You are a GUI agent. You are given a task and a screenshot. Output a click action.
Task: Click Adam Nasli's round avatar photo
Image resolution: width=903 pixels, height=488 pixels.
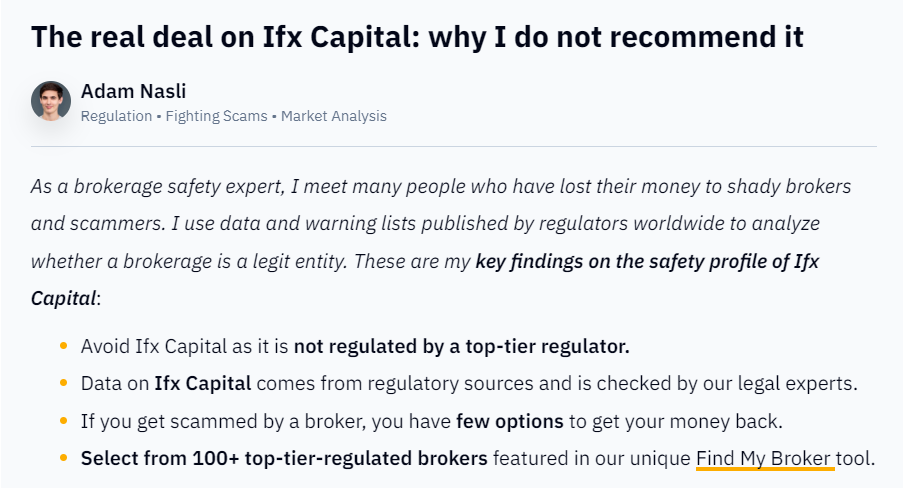(51, 101)
